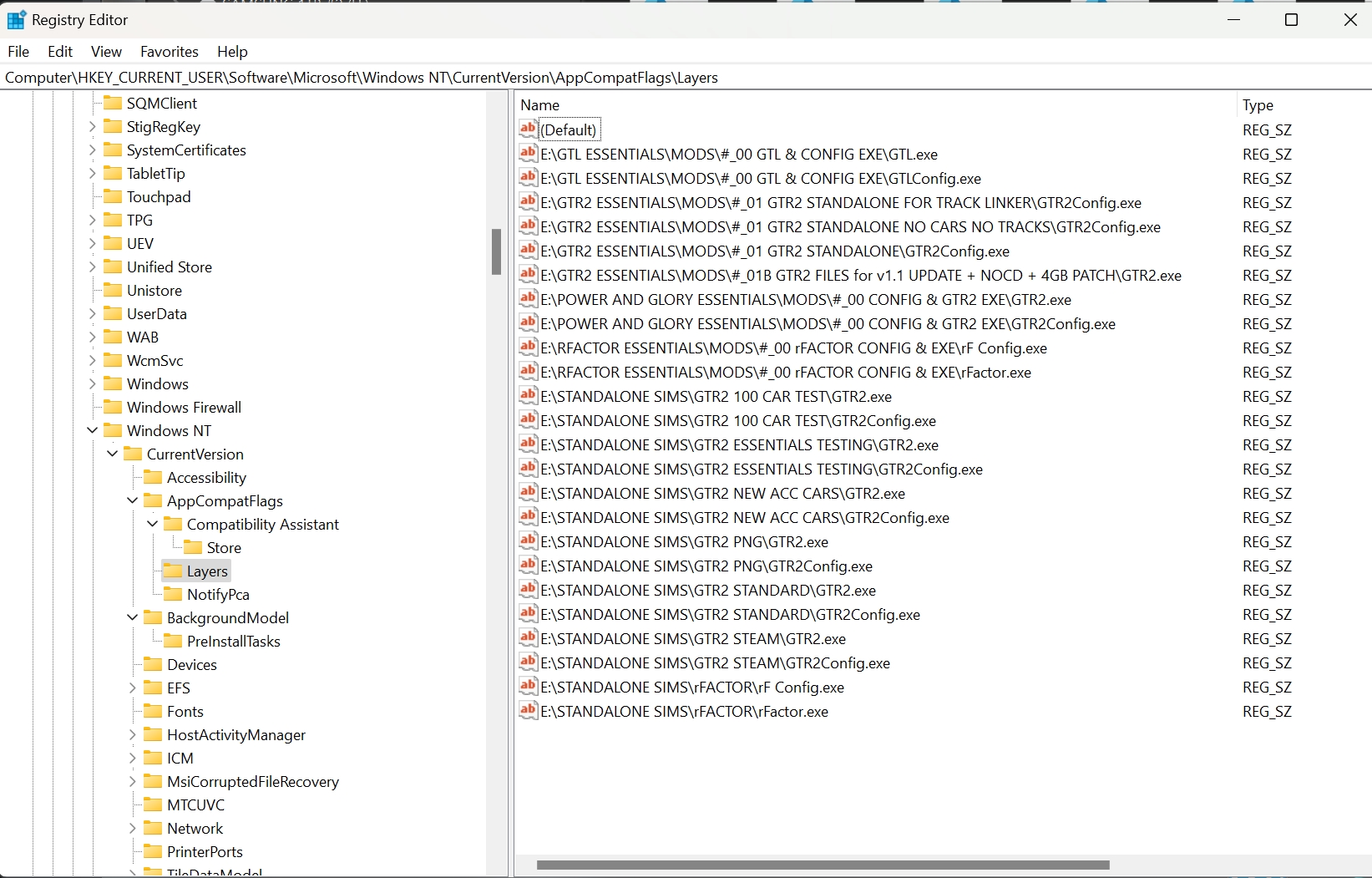Click the string icon beside GTL.exe entry
The width and height of the screenshot is (1372, 878).
point(528,153)
